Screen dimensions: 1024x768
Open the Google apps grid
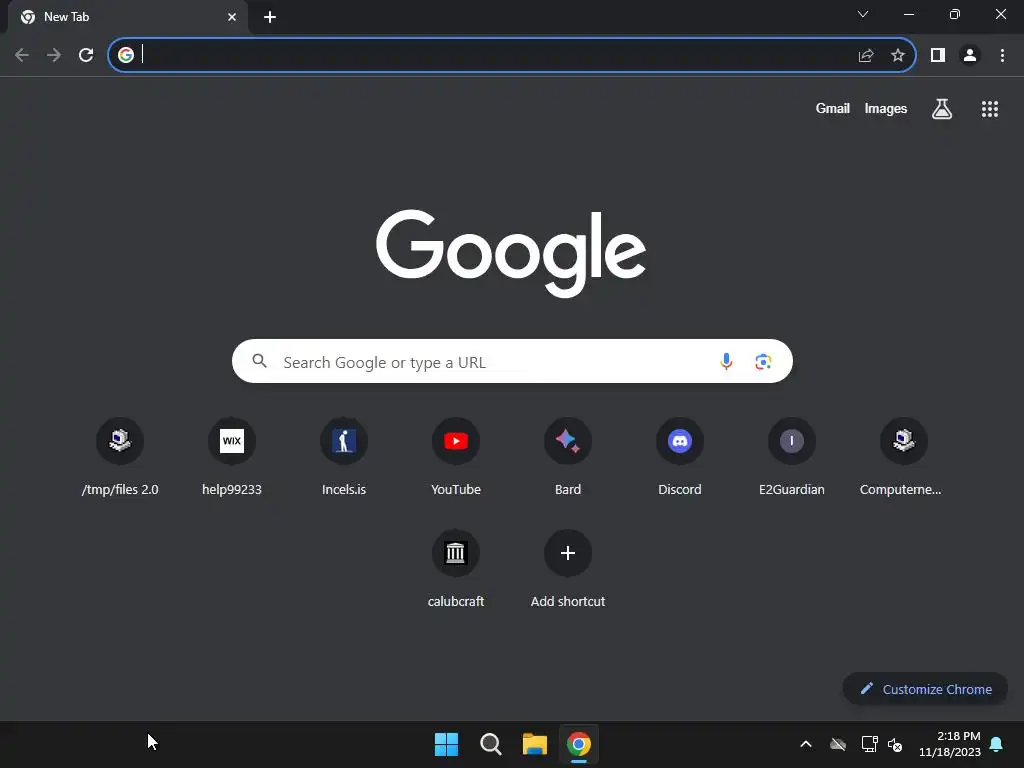(x=989, y=109)
